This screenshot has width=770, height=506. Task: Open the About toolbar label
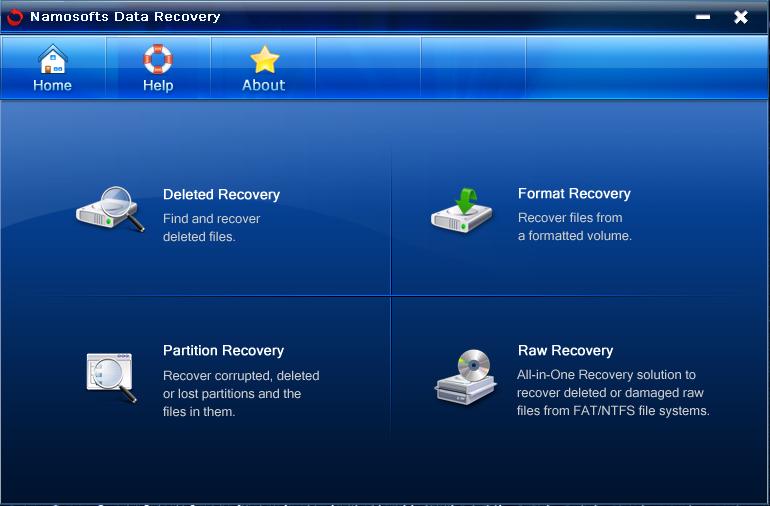coord(264,85)
